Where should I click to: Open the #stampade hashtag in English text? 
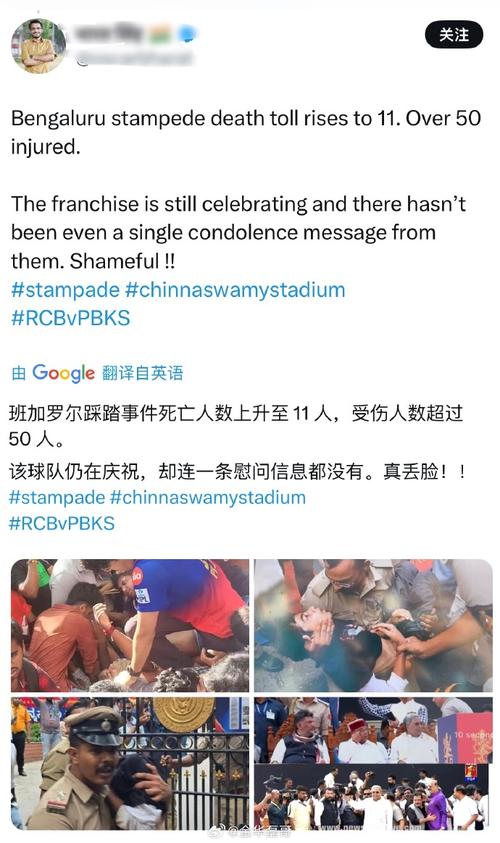coord(65,290)
